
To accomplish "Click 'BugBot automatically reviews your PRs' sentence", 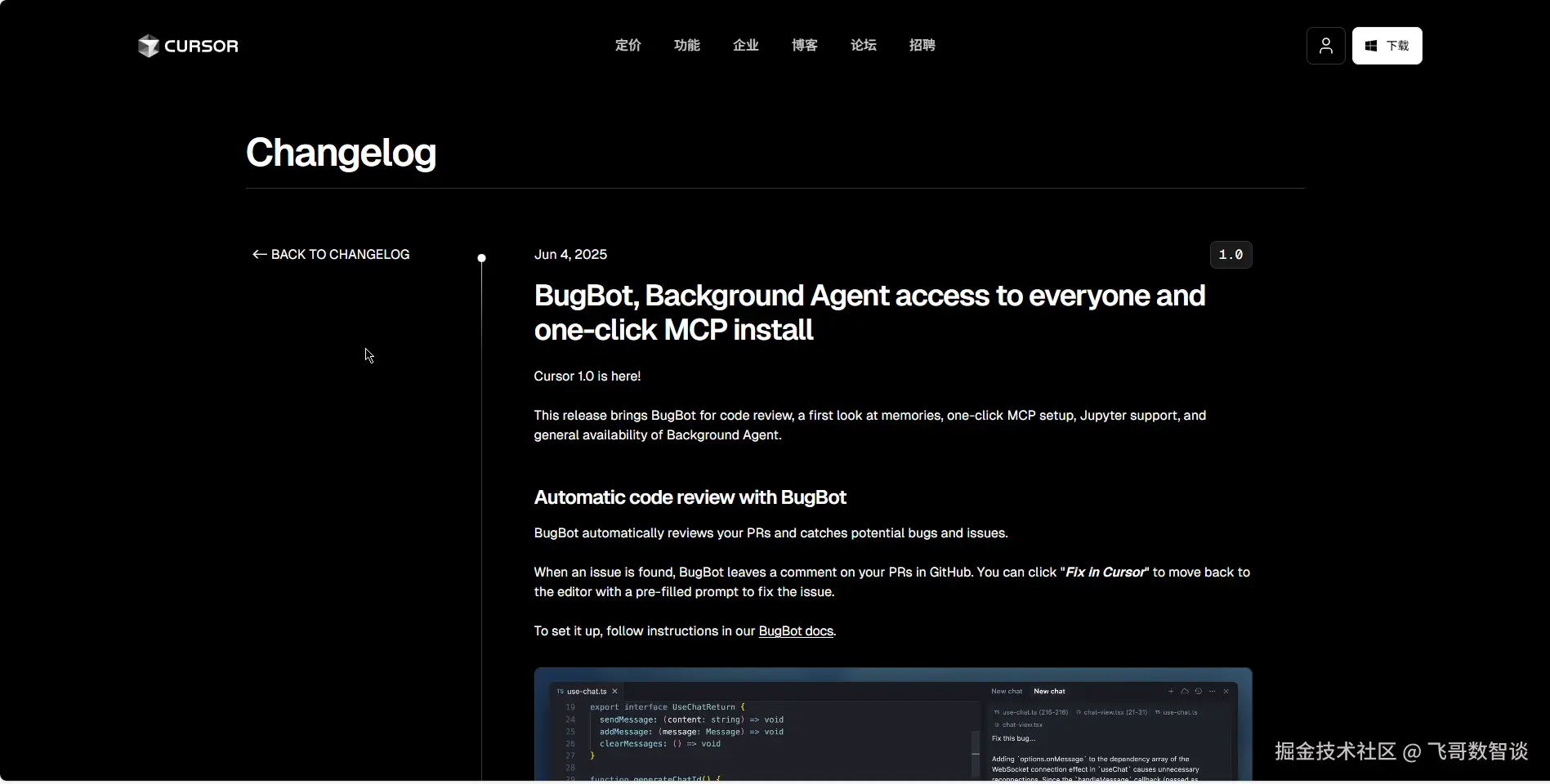I will point(771,533).
